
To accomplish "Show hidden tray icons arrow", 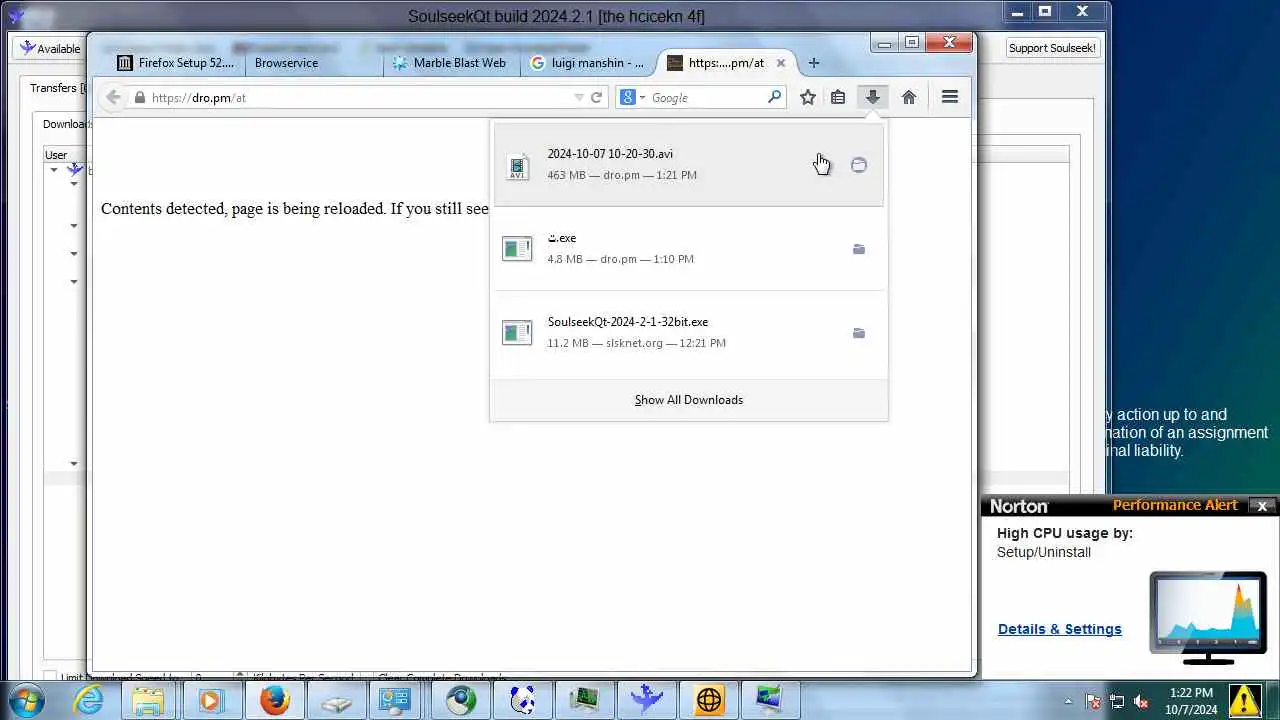I will (1067, 701).
